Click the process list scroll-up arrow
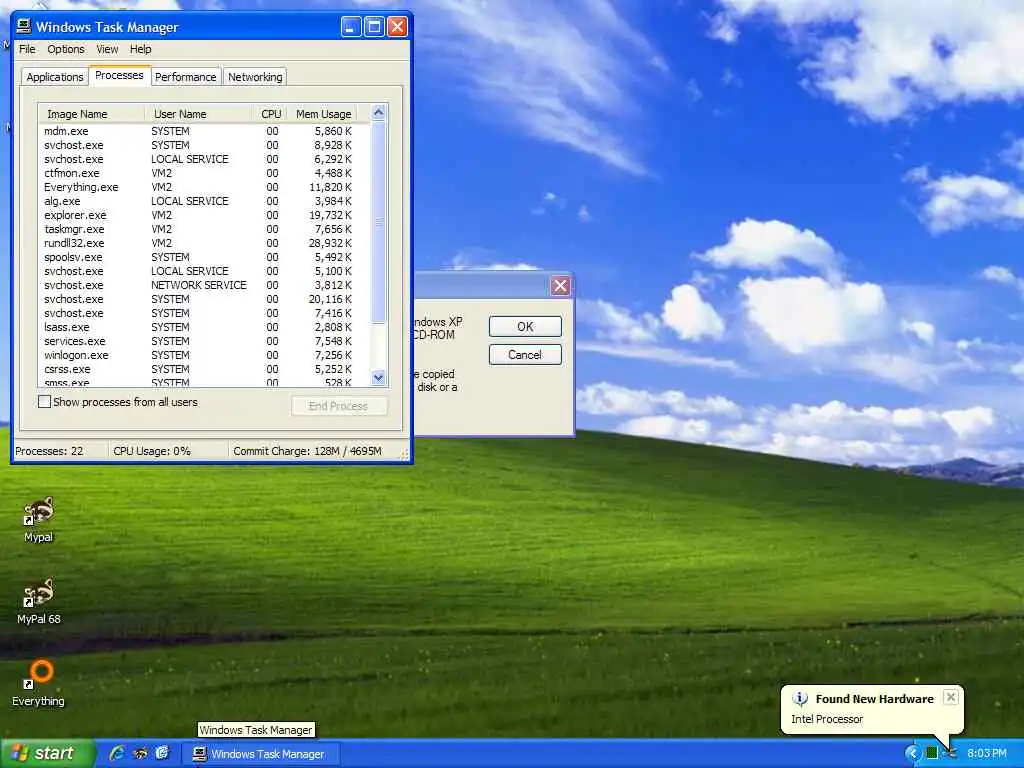The image size is (1024, 768). [379, 113]
